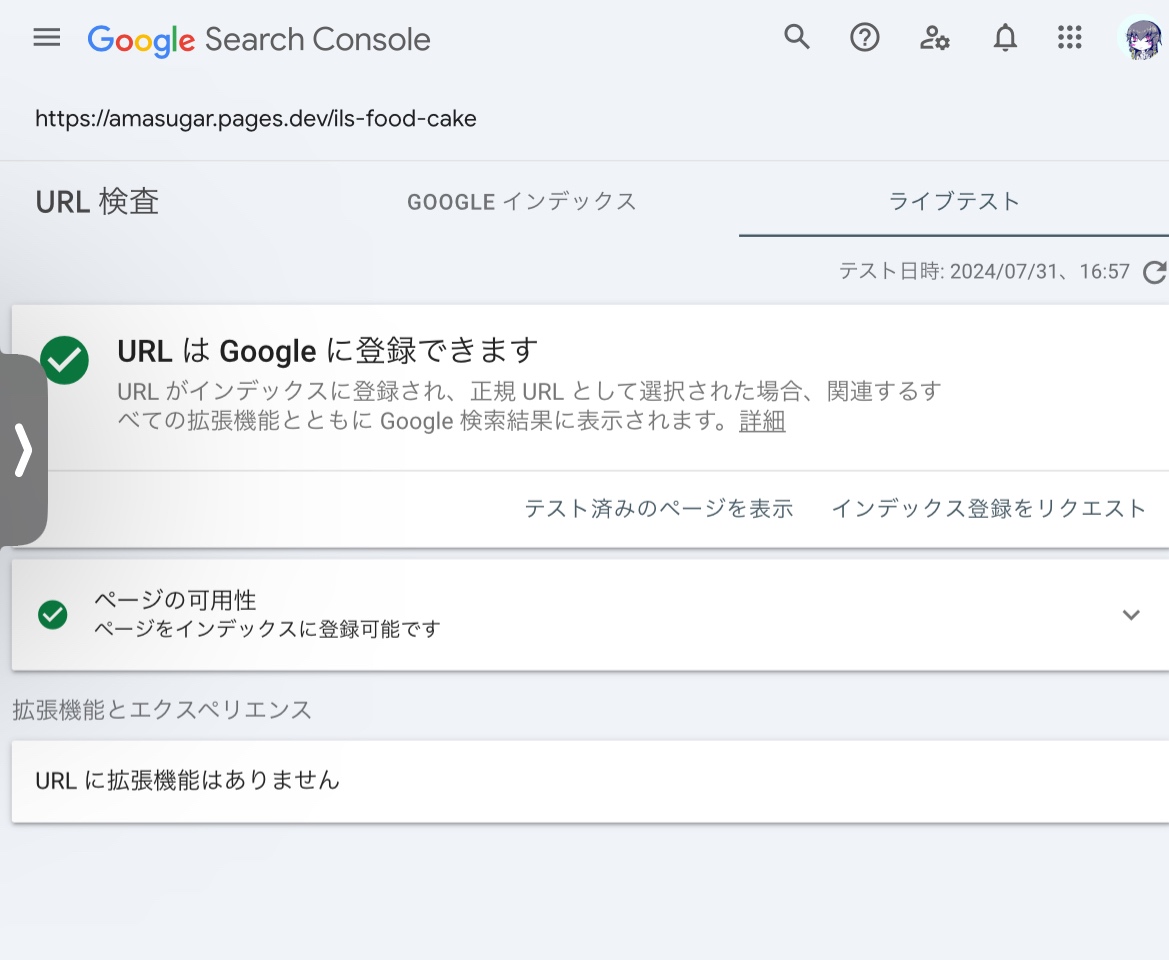Click ページをインデックスに登録可能です text
This screenshot has width=1169, height=960.
click(267, 629)
